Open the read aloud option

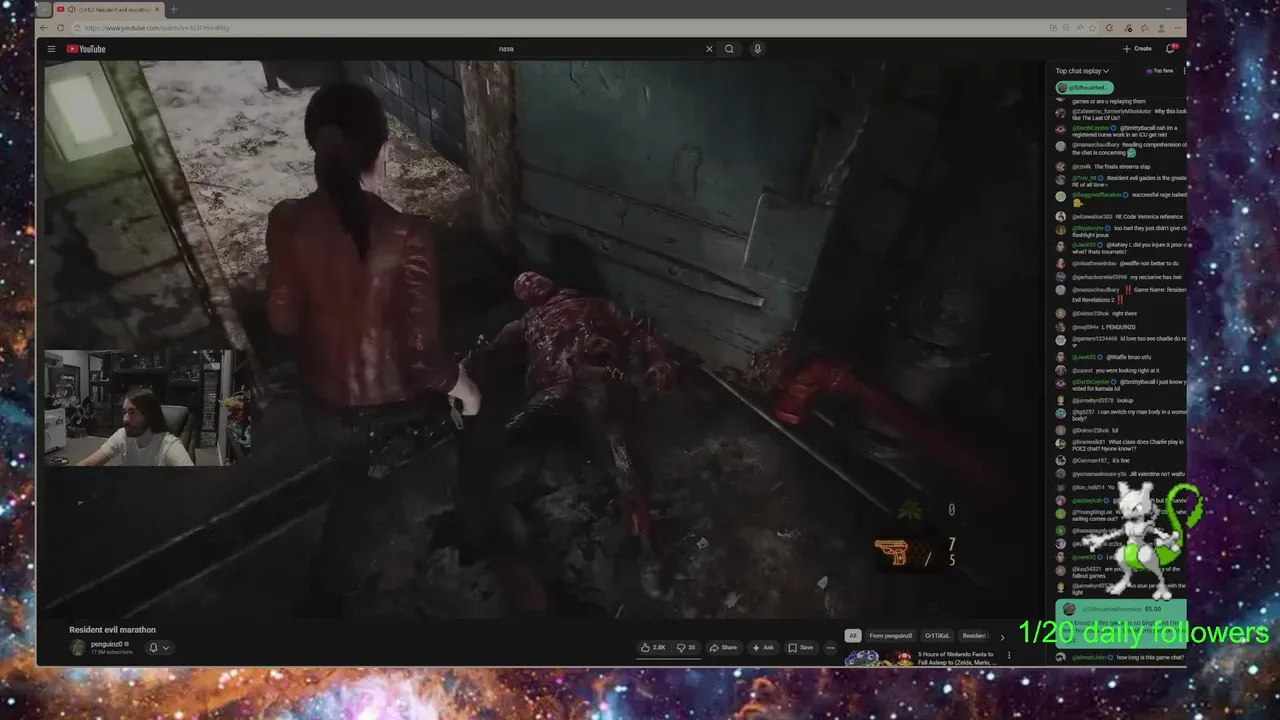(1080, 28)
